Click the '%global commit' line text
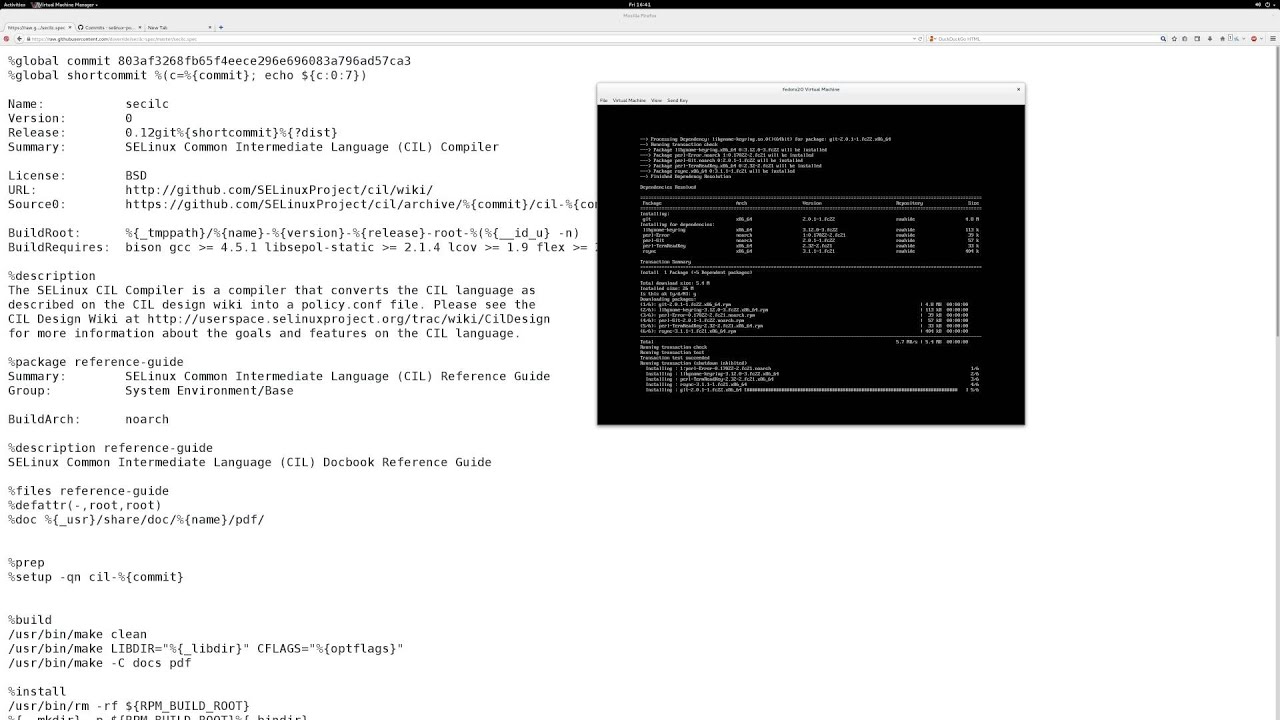The width and height of the screenshot is (1280, 720). [209, 61]
